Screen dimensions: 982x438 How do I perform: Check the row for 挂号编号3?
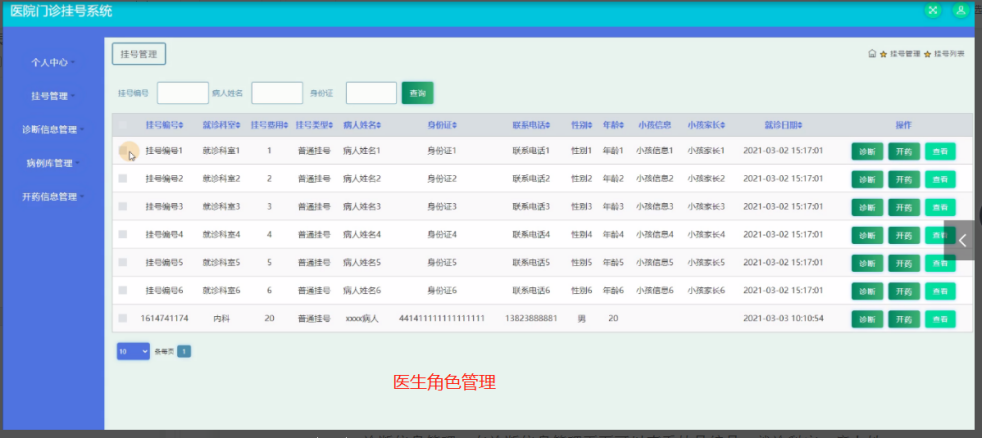coord(123,206)
